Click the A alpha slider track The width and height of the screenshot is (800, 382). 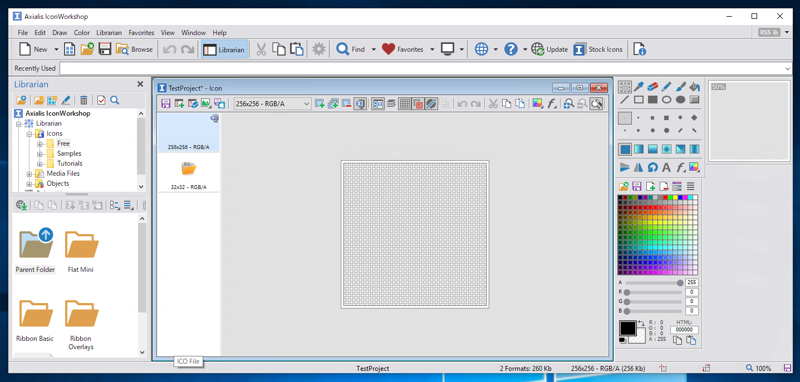click(x=653, y=283)
